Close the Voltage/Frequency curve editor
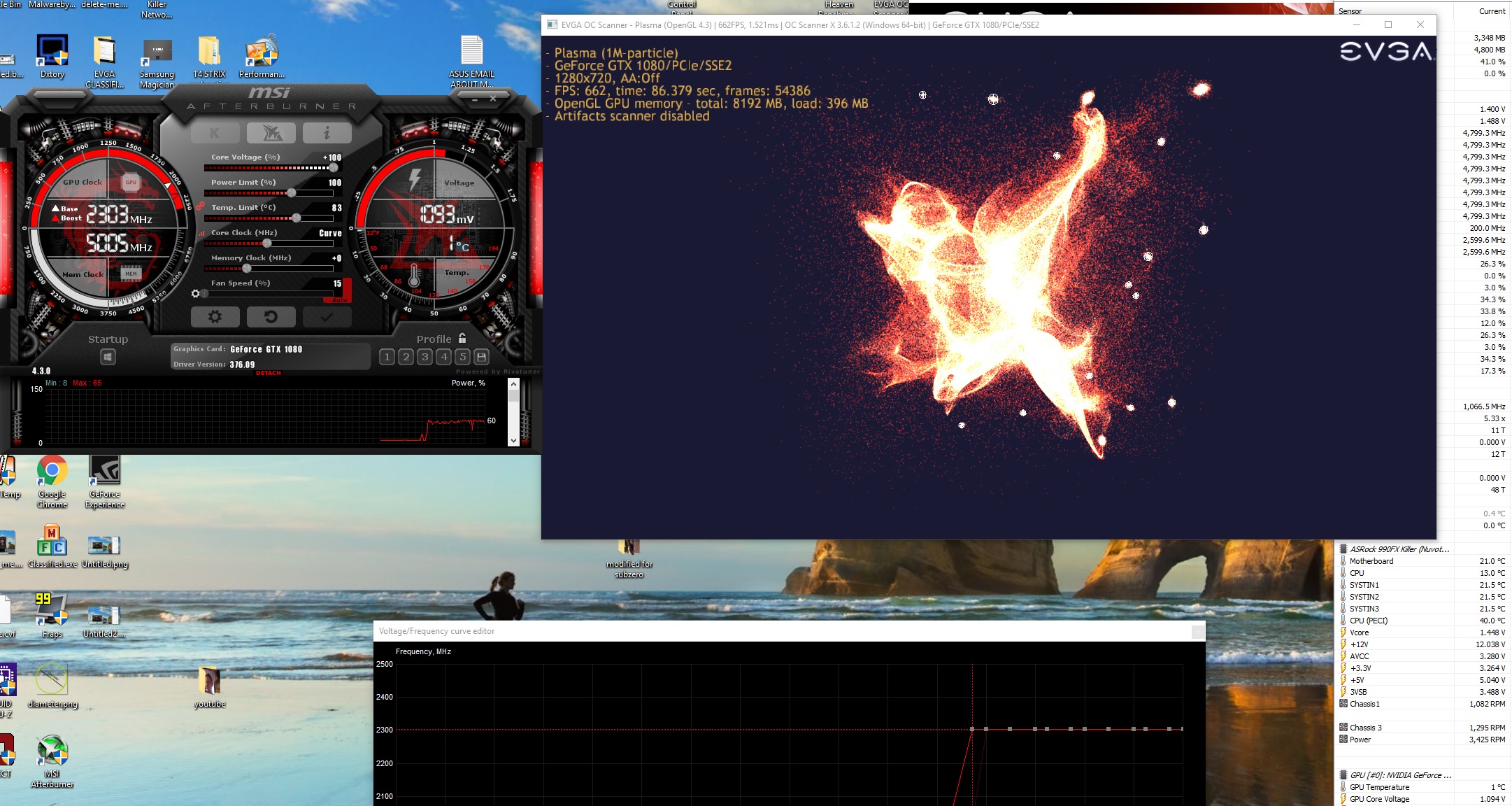This screenshot has width=1512, height=806. click(x=1198, y=632)
